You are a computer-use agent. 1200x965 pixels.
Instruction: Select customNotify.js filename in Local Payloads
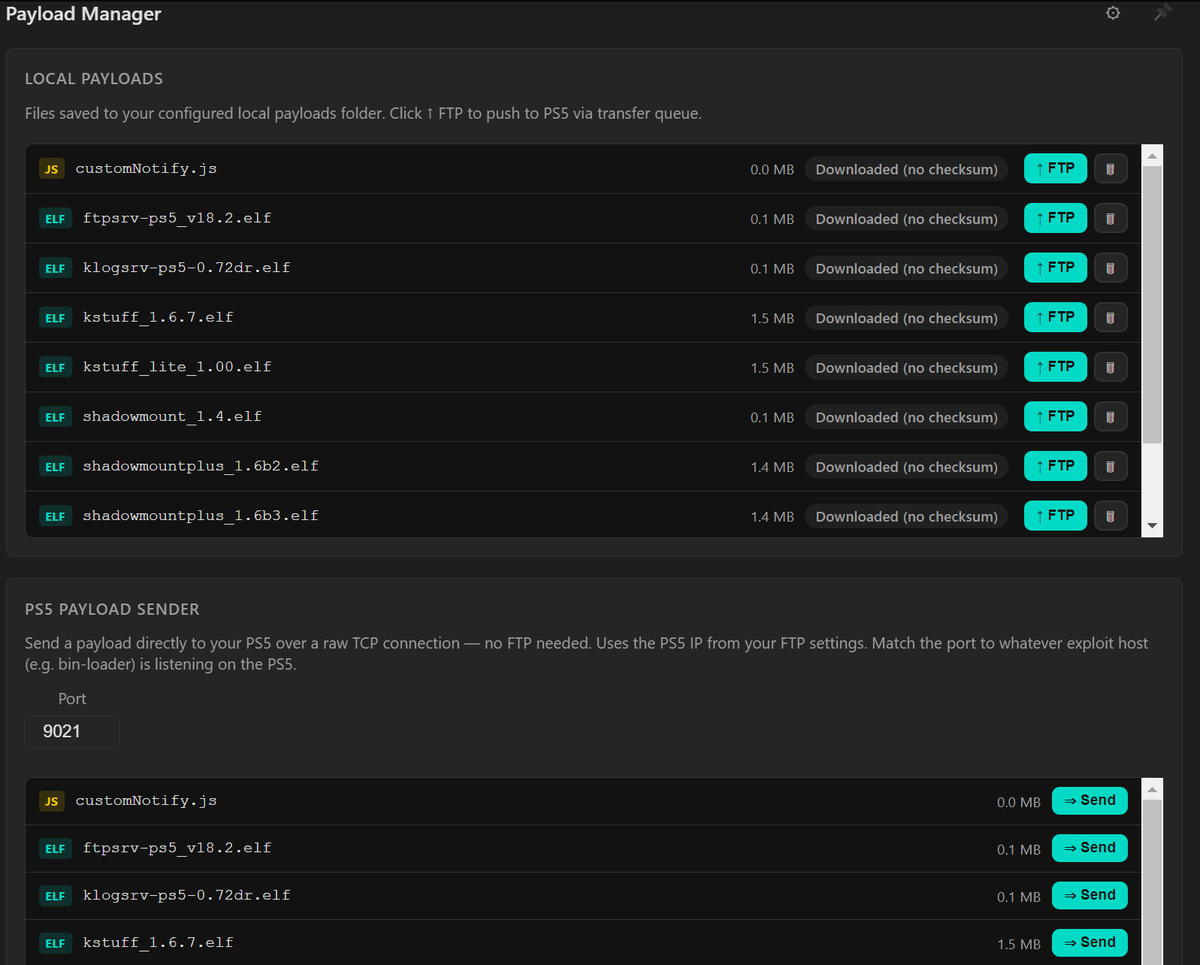click(x=146, y=169)
